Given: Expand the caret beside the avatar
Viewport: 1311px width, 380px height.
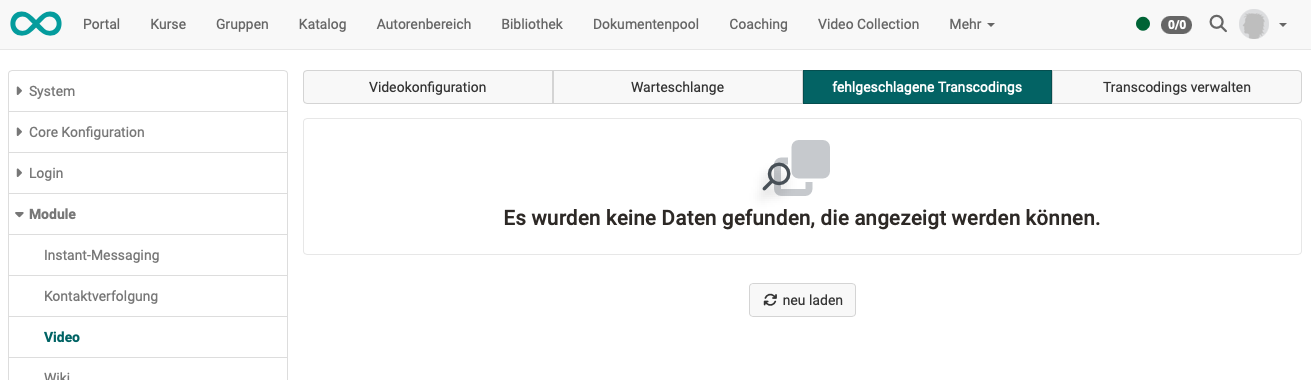Looking at the screenshot, I should click(x=1283, y=25).
